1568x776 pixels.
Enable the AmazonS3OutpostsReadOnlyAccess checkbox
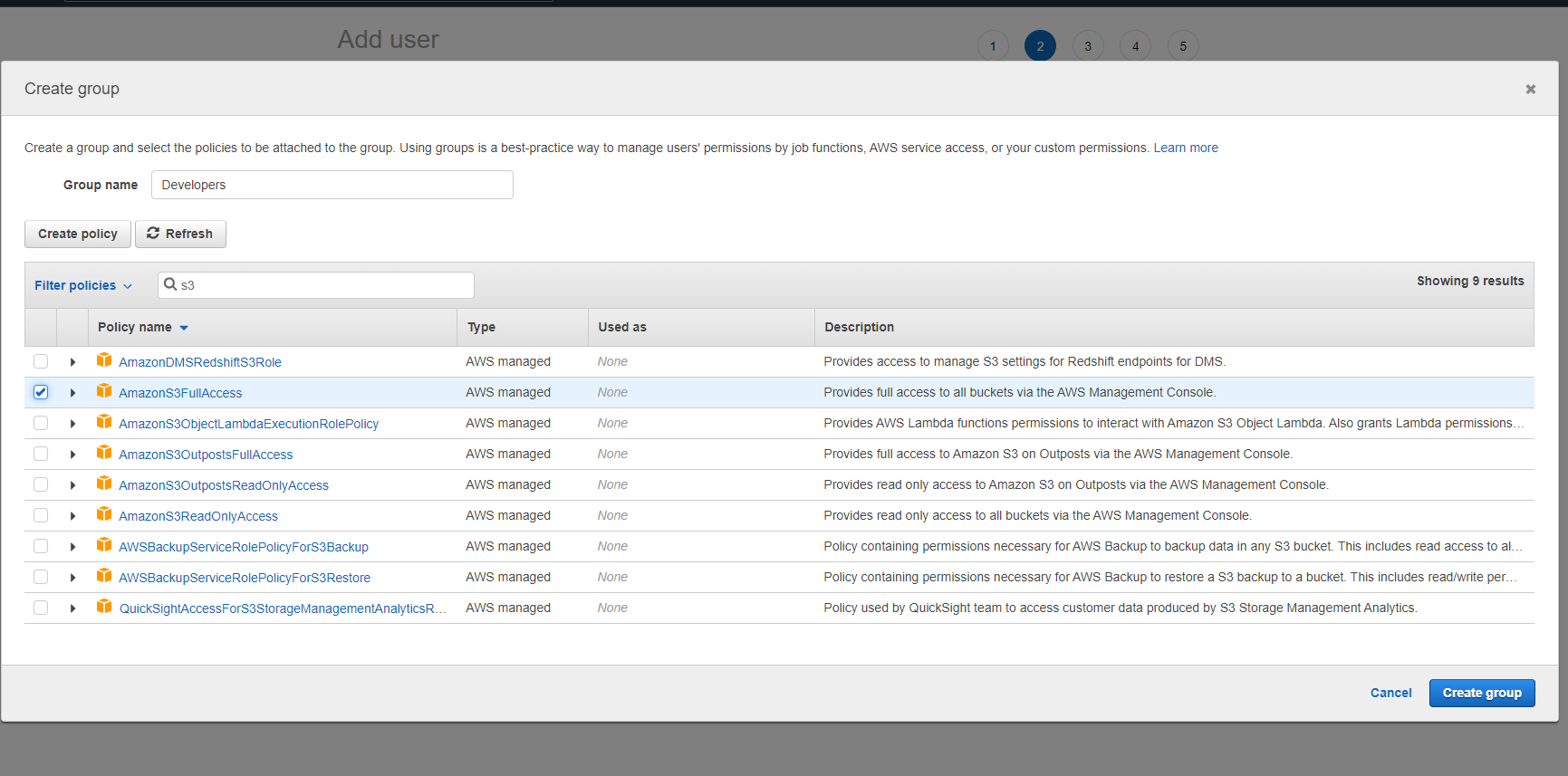point(41,484)
